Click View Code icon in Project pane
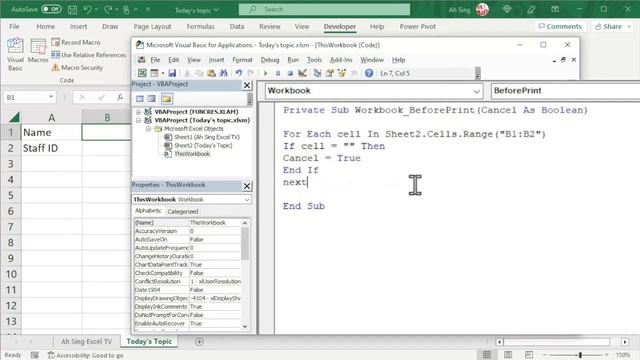 coord(140,99)
